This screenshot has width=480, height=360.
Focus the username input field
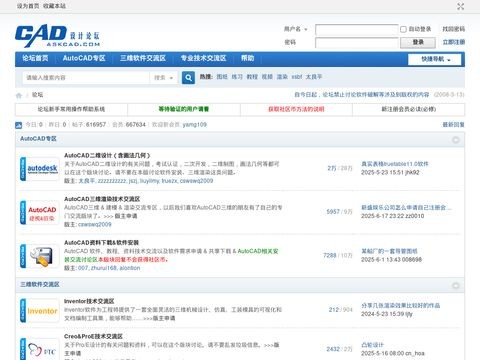pyautogui.click(x=357, y=30)
